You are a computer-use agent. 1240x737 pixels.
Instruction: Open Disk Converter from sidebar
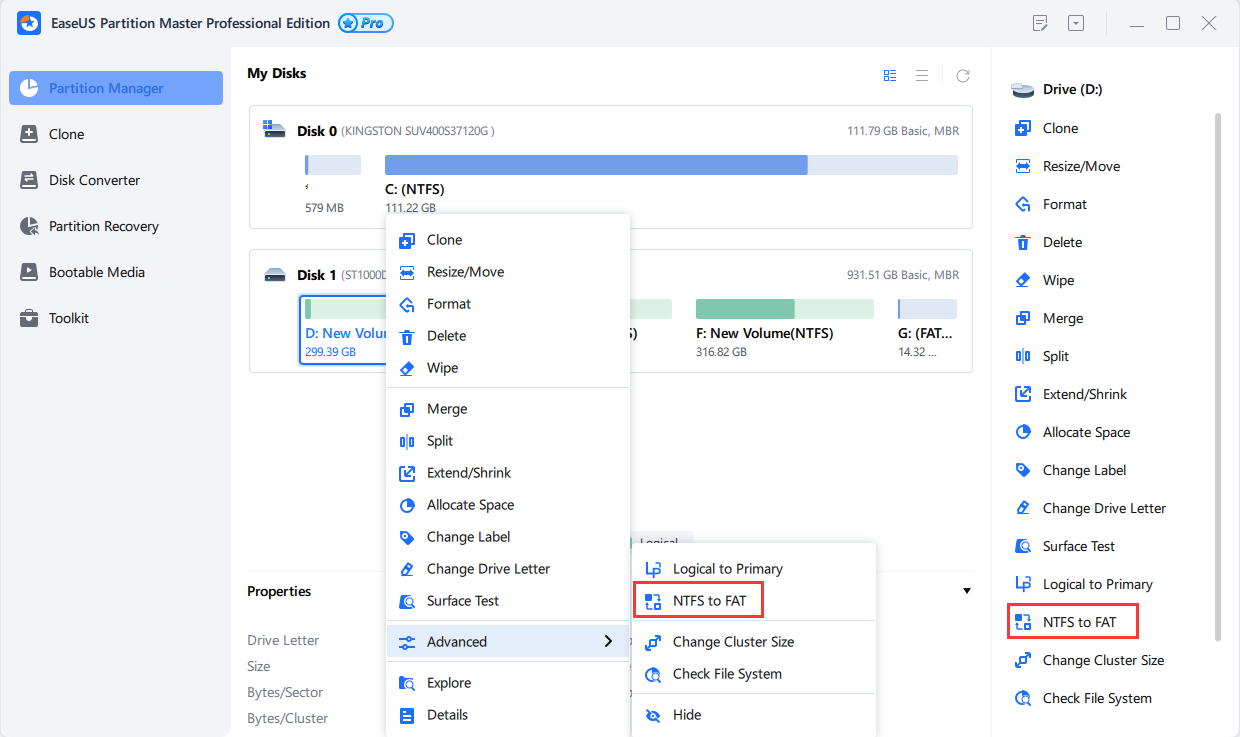pyautogui.click(x=94, y=180)
